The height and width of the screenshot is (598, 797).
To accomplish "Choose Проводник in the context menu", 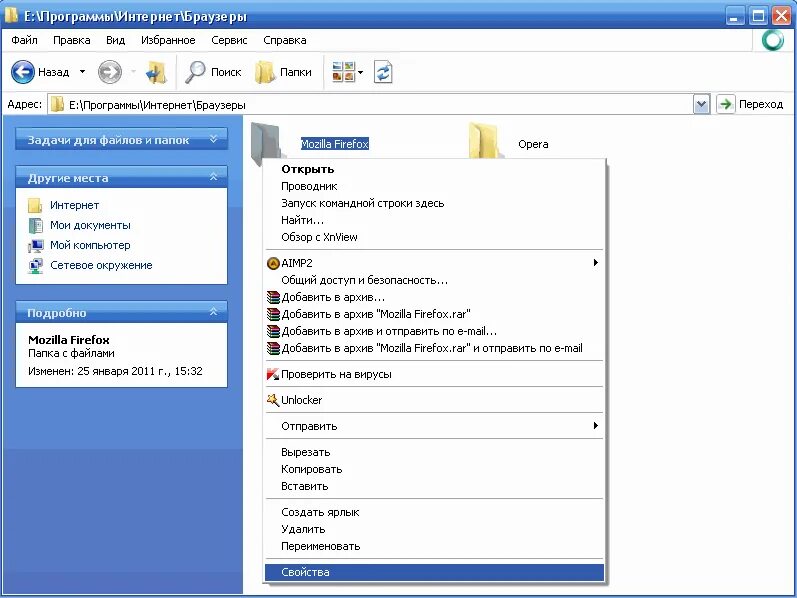I will [x=434, y=186].
